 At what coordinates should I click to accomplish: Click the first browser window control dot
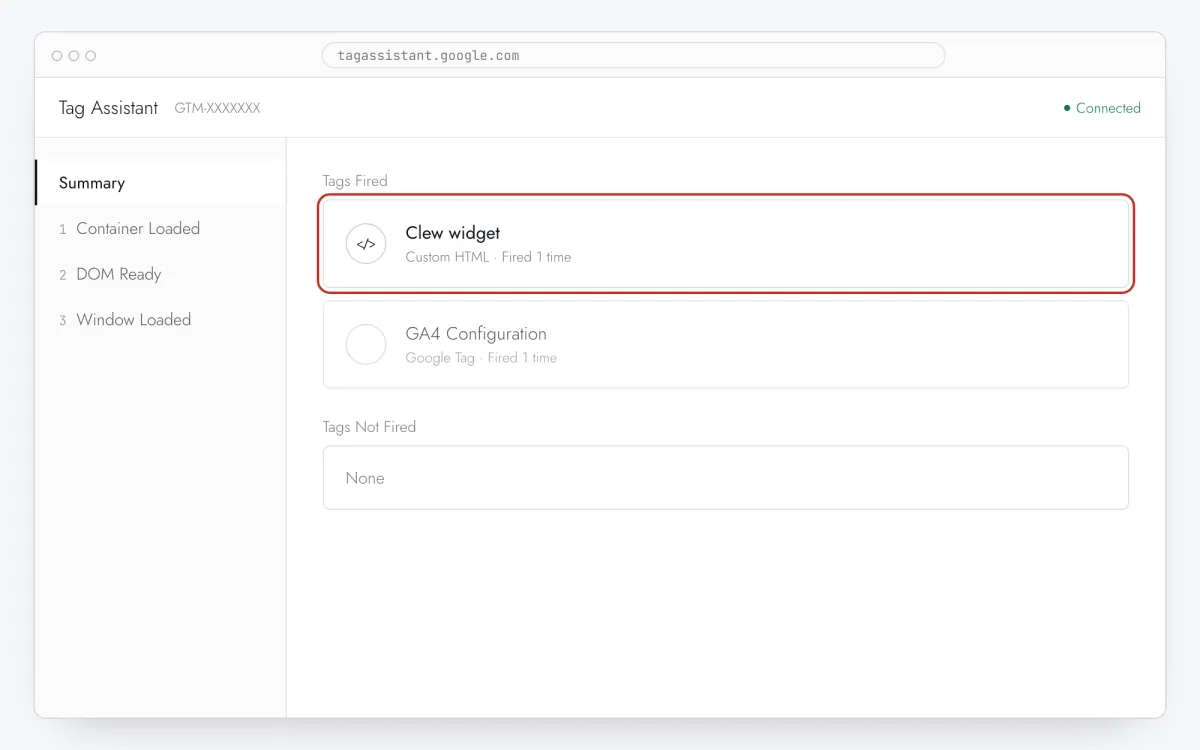click(x=57, y=56)
